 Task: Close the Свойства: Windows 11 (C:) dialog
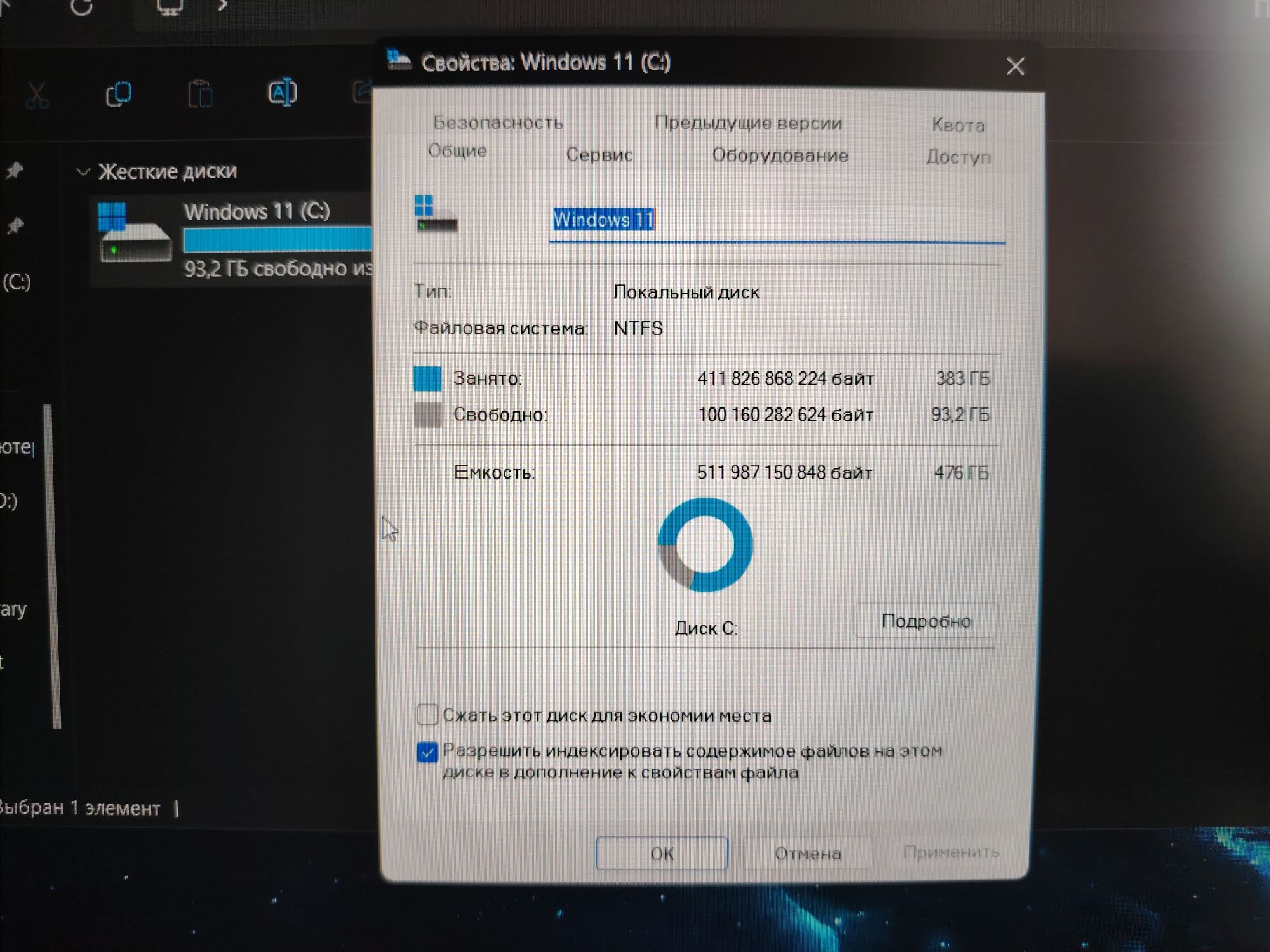coord(1015,66)
